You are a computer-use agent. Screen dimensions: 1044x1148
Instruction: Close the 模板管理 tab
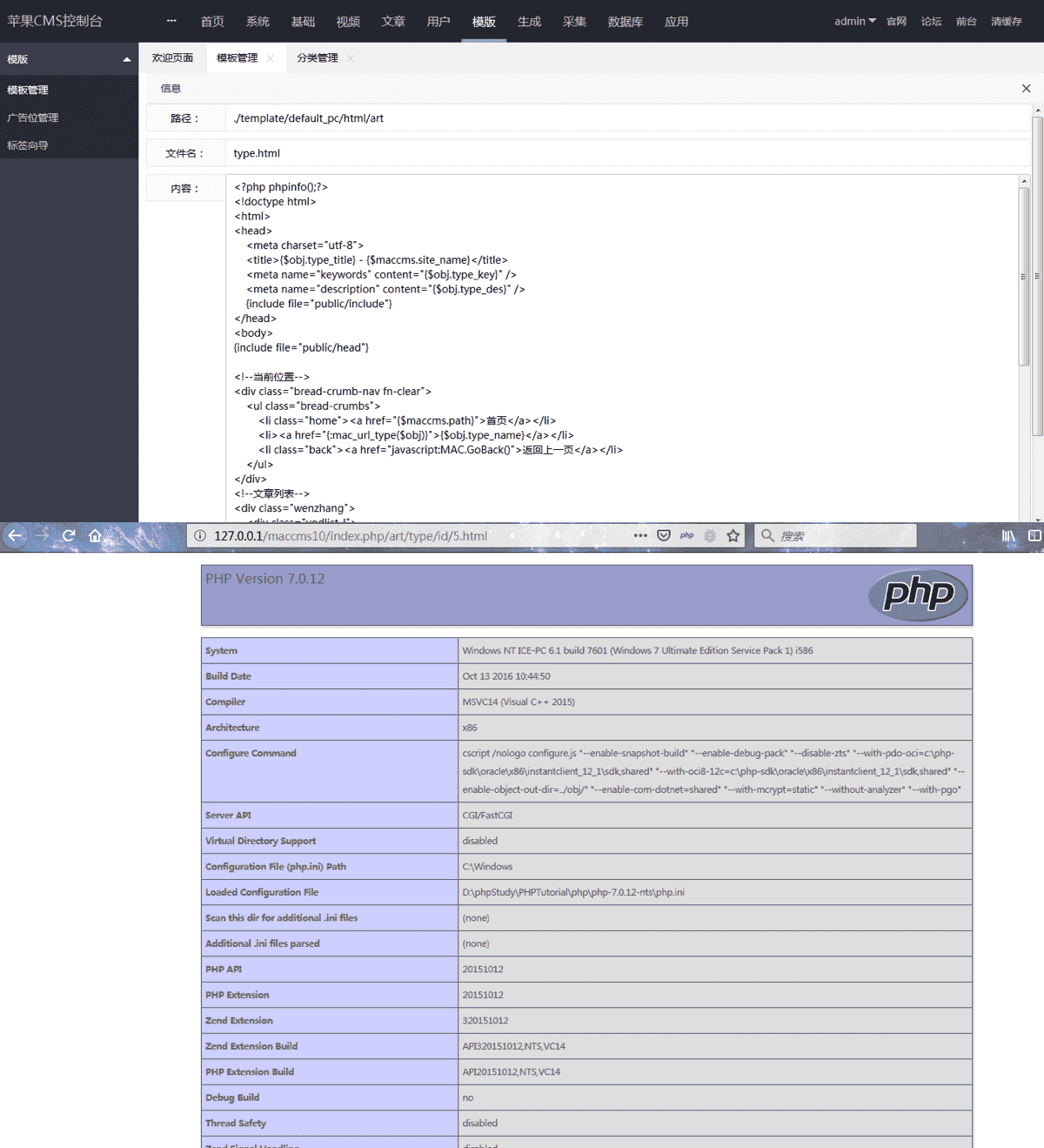[x=271, y=58]
